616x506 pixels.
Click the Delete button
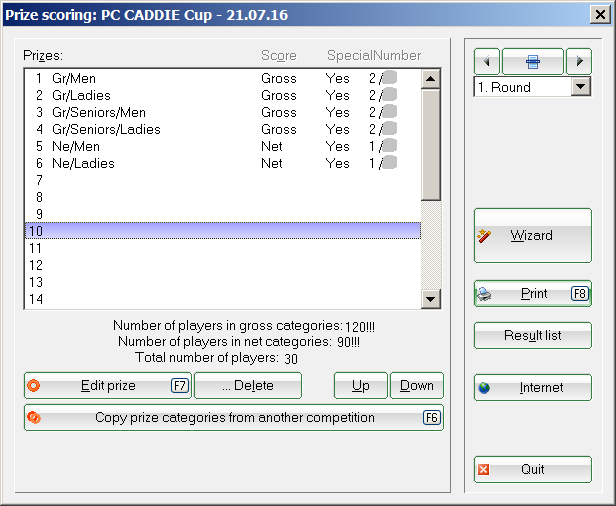point(248,386)
